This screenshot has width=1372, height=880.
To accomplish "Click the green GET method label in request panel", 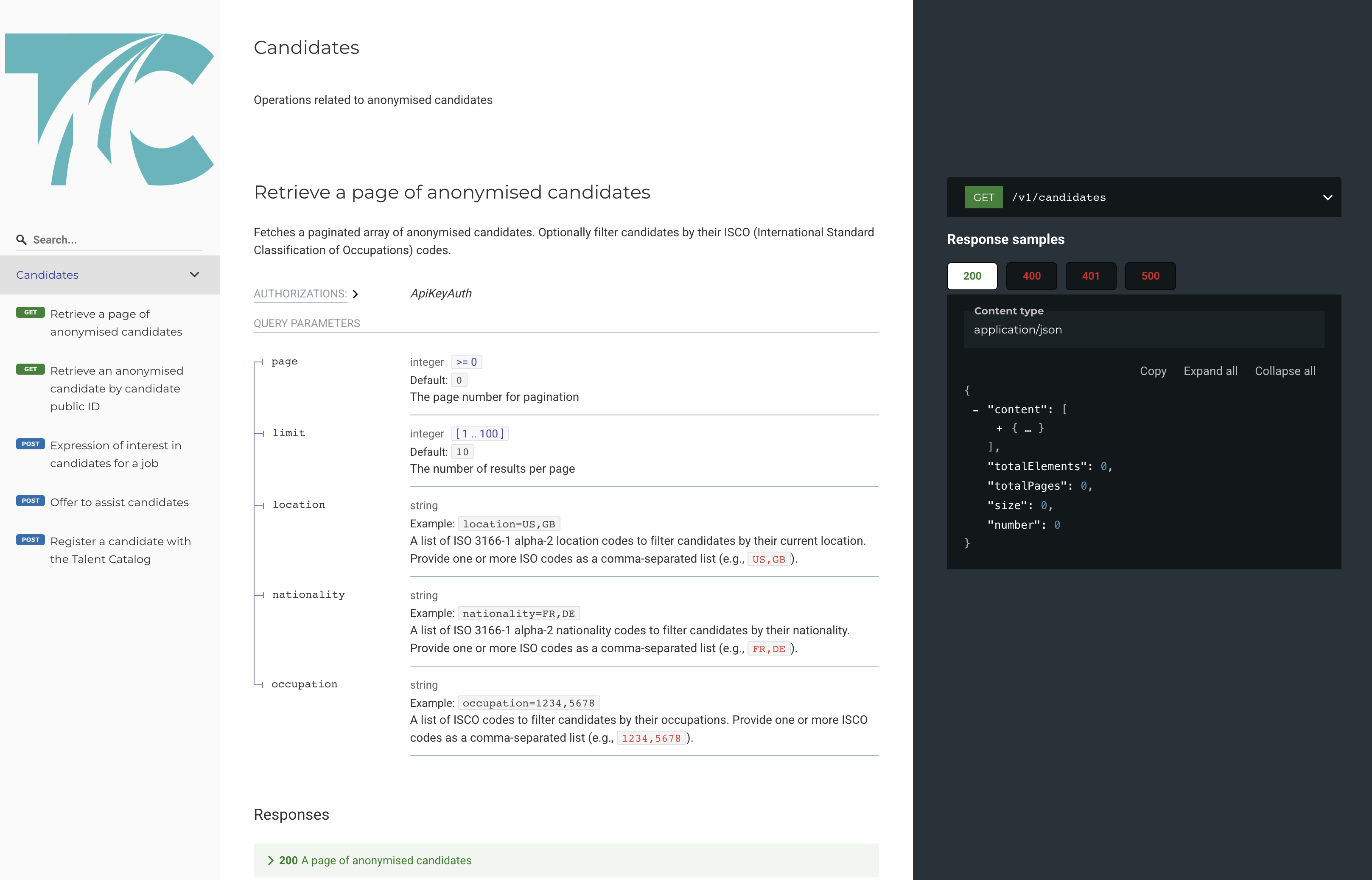I will 983,197.
